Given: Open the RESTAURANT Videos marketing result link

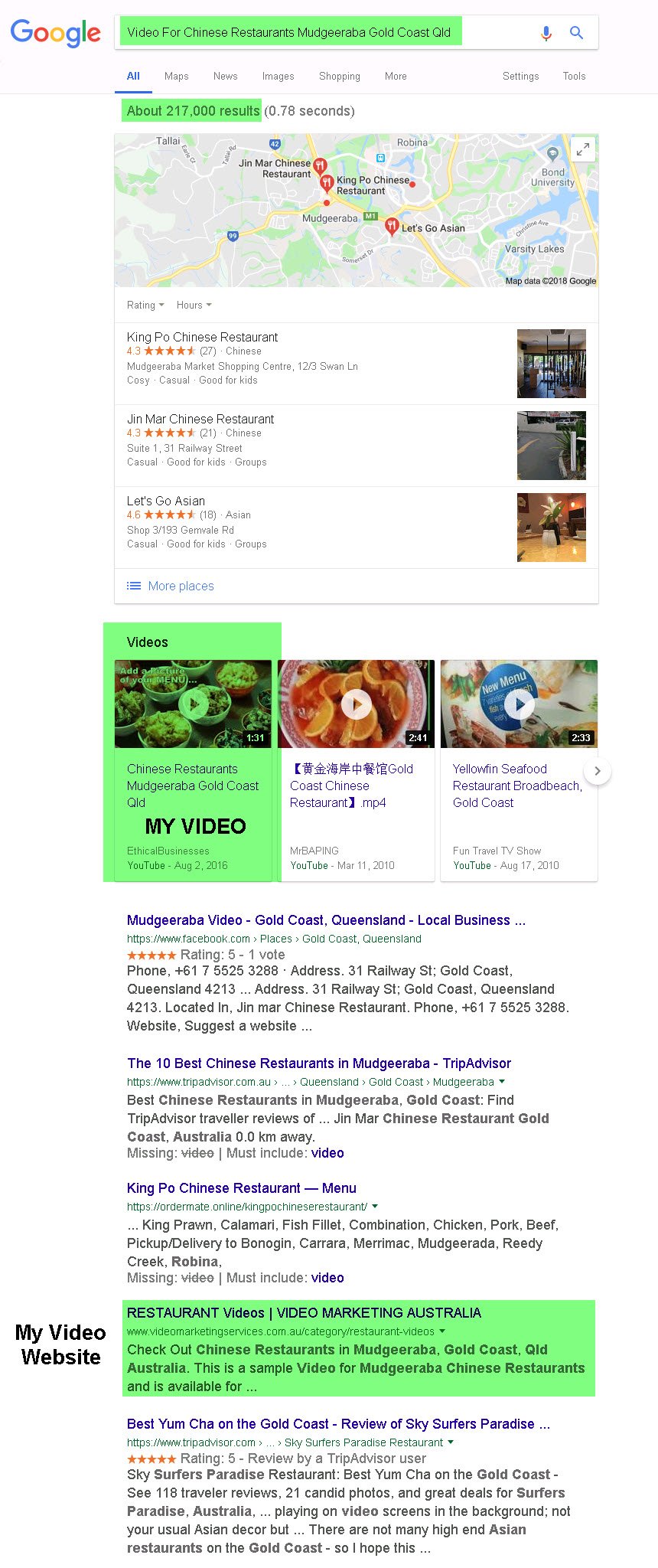Looking at the screenshot, I should (304, 1313).
